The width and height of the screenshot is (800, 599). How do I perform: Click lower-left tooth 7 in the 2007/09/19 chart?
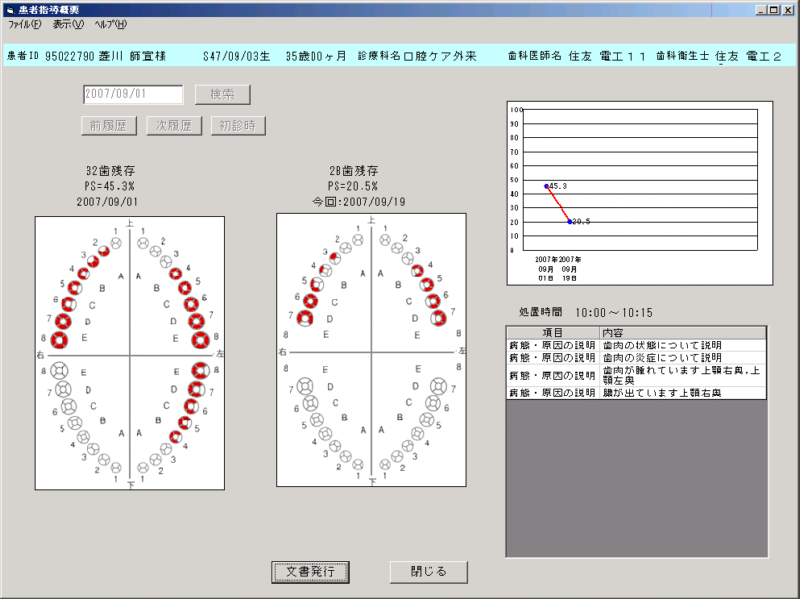pos(437,384)
